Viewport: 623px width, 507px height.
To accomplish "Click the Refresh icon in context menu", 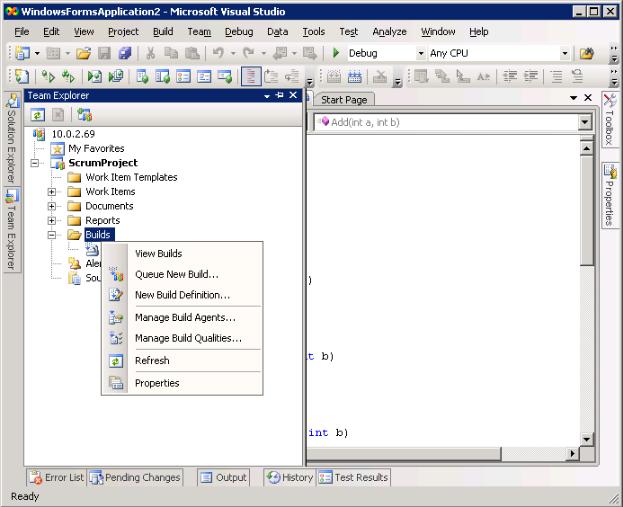I will click(116, 361).
